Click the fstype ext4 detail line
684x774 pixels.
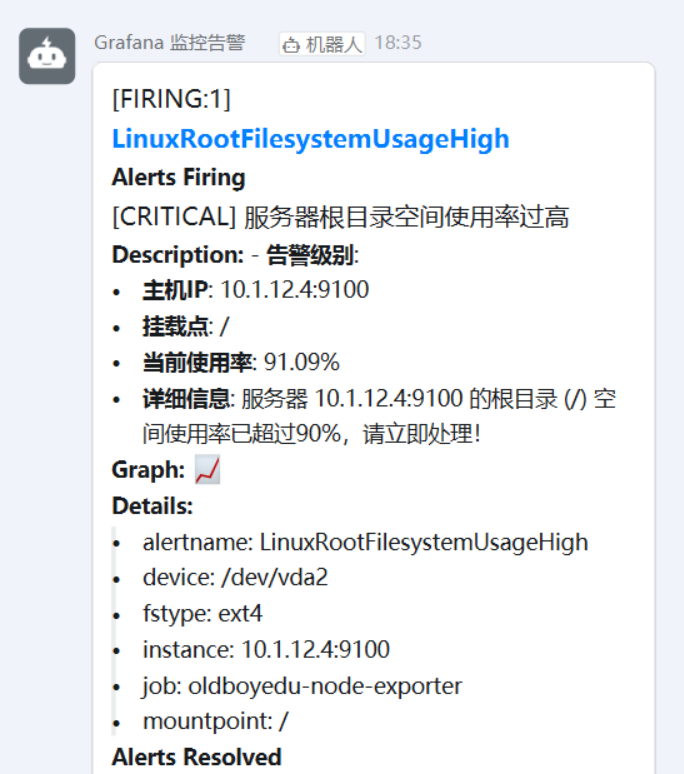click(x=203, y=614)
